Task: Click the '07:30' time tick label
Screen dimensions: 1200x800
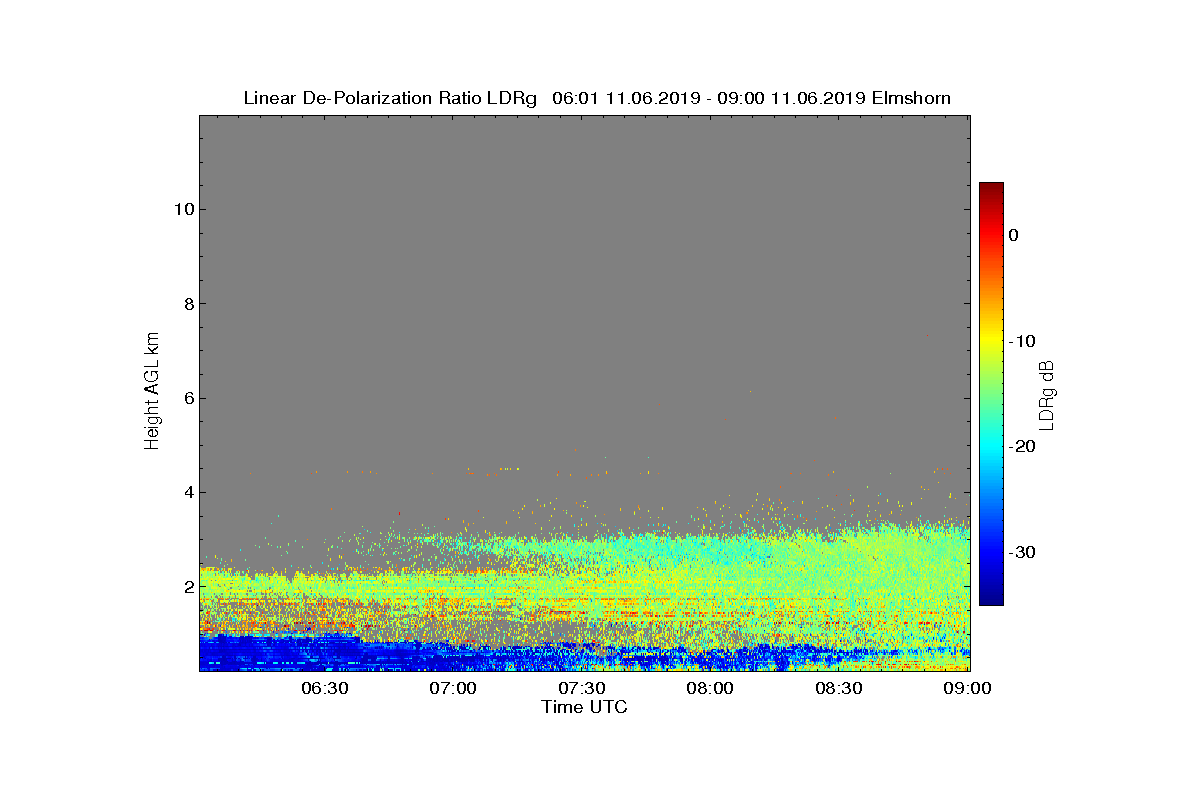Action: click(x=581, y=689)
